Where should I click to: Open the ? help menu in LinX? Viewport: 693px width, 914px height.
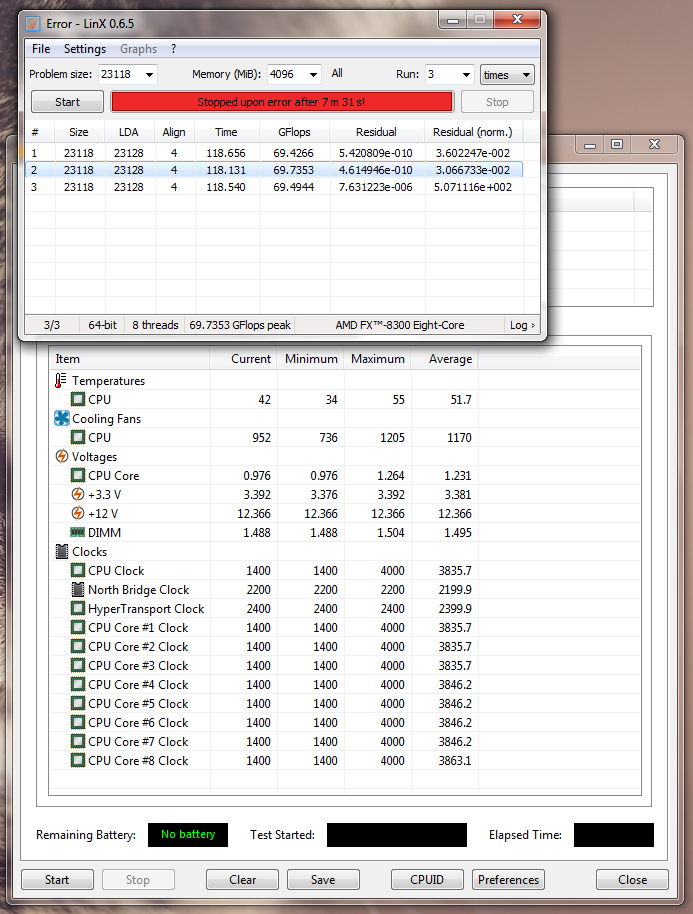click(173, 49)
